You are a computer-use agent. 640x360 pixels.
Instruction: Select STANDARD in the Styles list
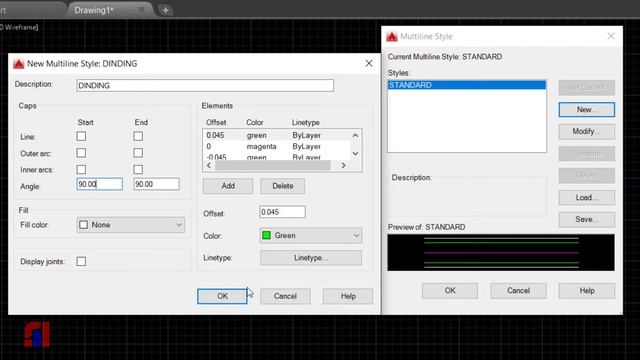pos(467,85)
